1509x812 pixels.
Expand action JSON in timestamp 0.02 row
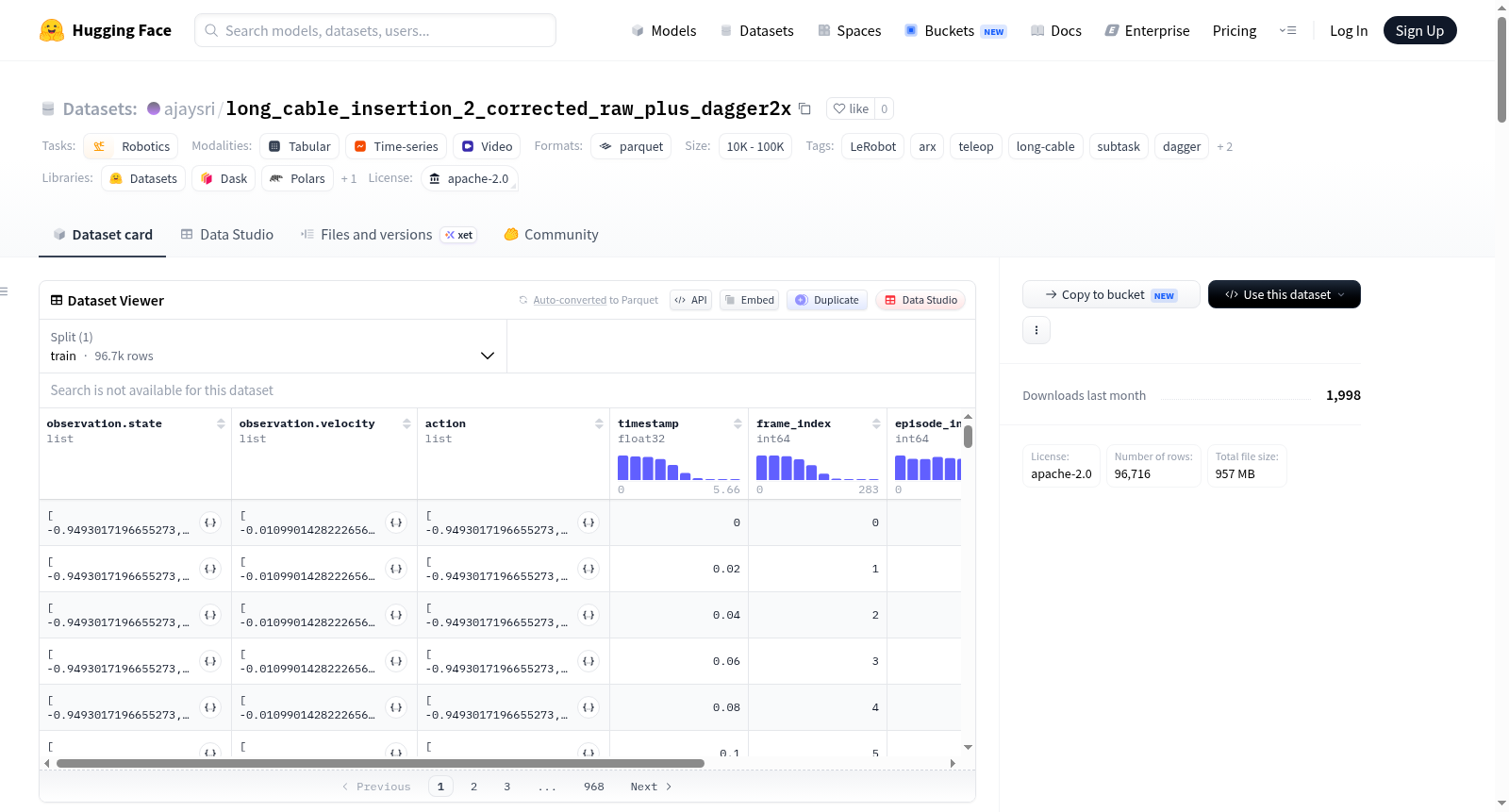(589, 569)
